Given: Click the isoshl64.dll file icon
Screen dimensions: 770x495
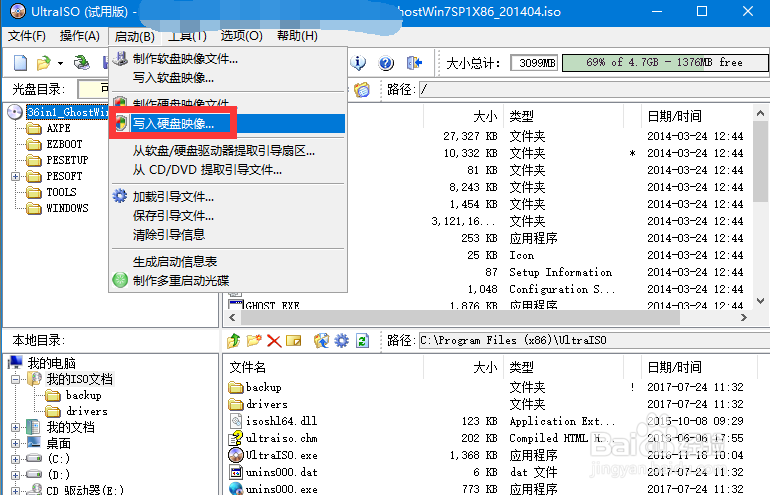Looking at the screenshot, I should point(236,421).
